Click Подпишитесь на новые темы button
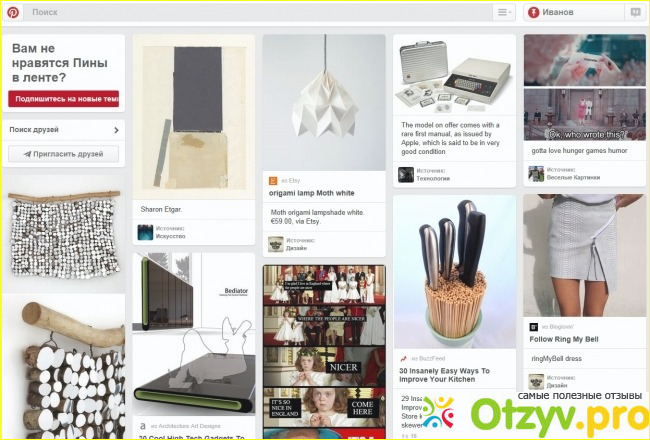This screenshot has height=440, width=650. pos(64,99)
